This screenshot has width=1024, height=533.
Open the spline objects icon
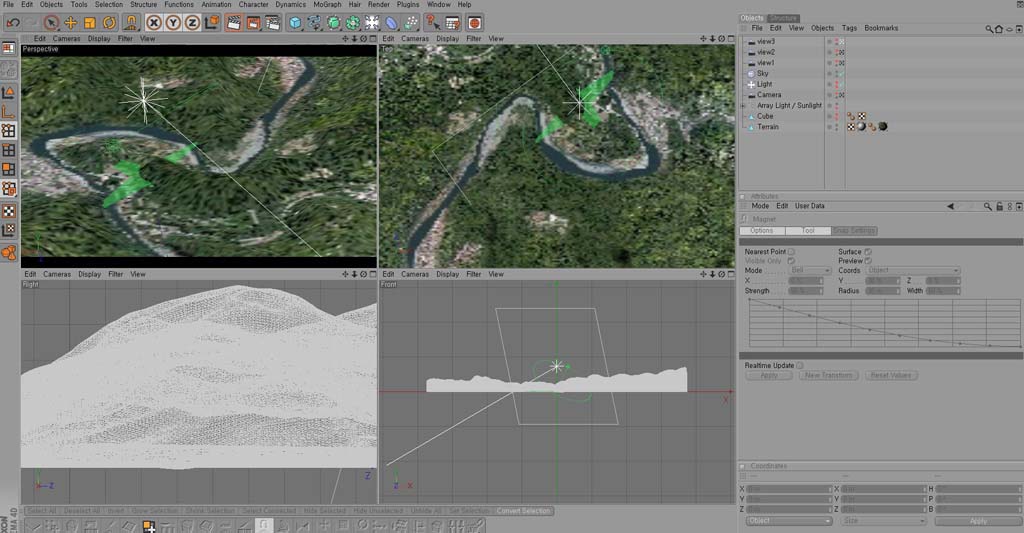(314, 23)
